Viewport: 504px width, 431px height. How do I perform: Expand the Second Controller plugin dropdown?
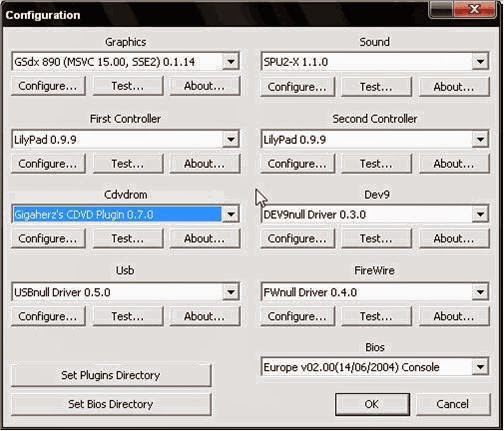pos(480,139)
